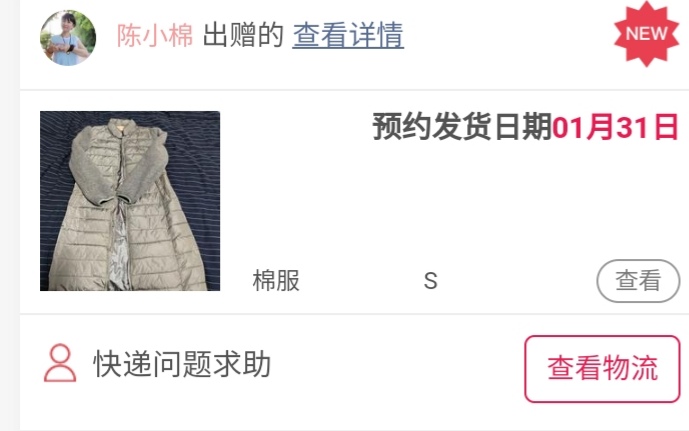Click the person icon beside 快递问题求助
This screenshot has height=431, width=689.
click(x=60, y=363)
